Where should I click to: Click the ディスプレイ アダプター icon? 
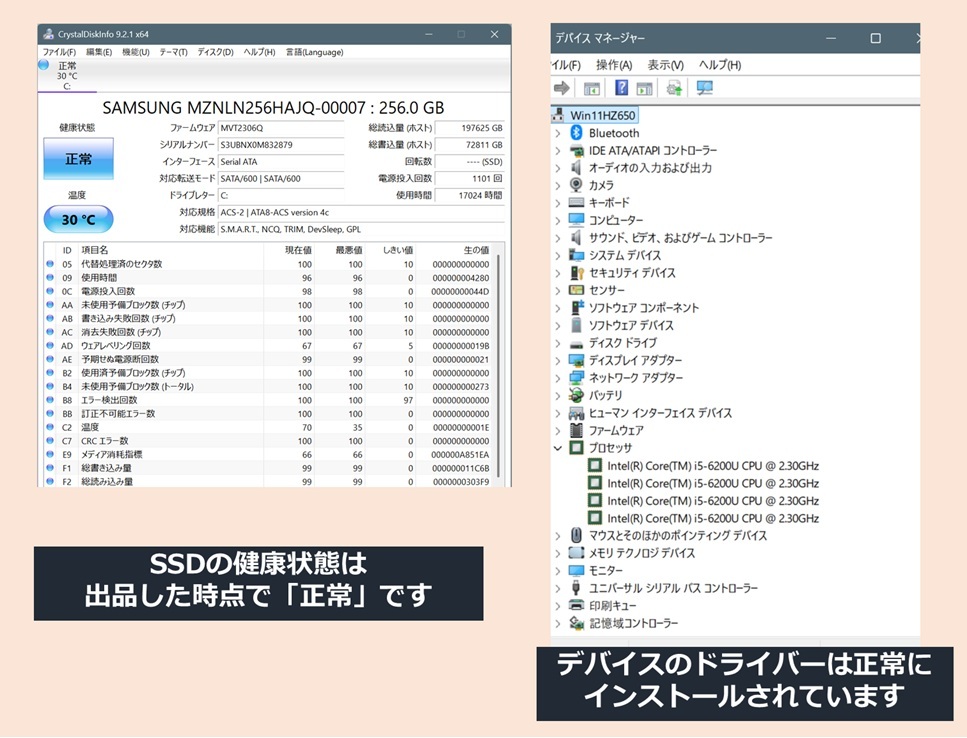[x=576, y=360]
